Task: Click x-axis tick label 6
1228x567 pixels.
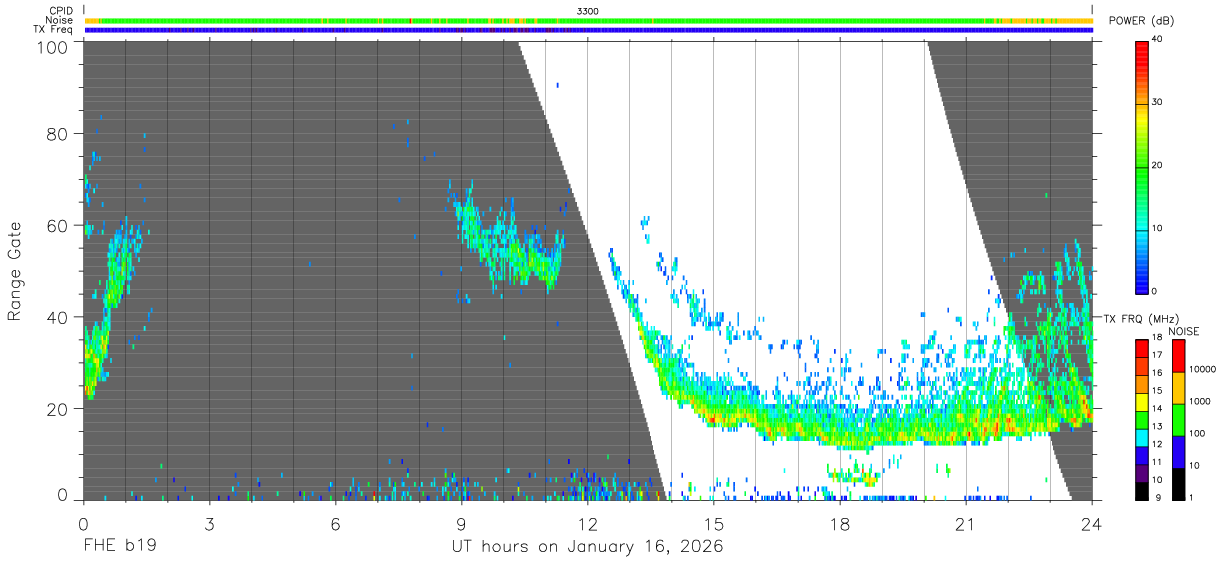Action: coord(336,523)
